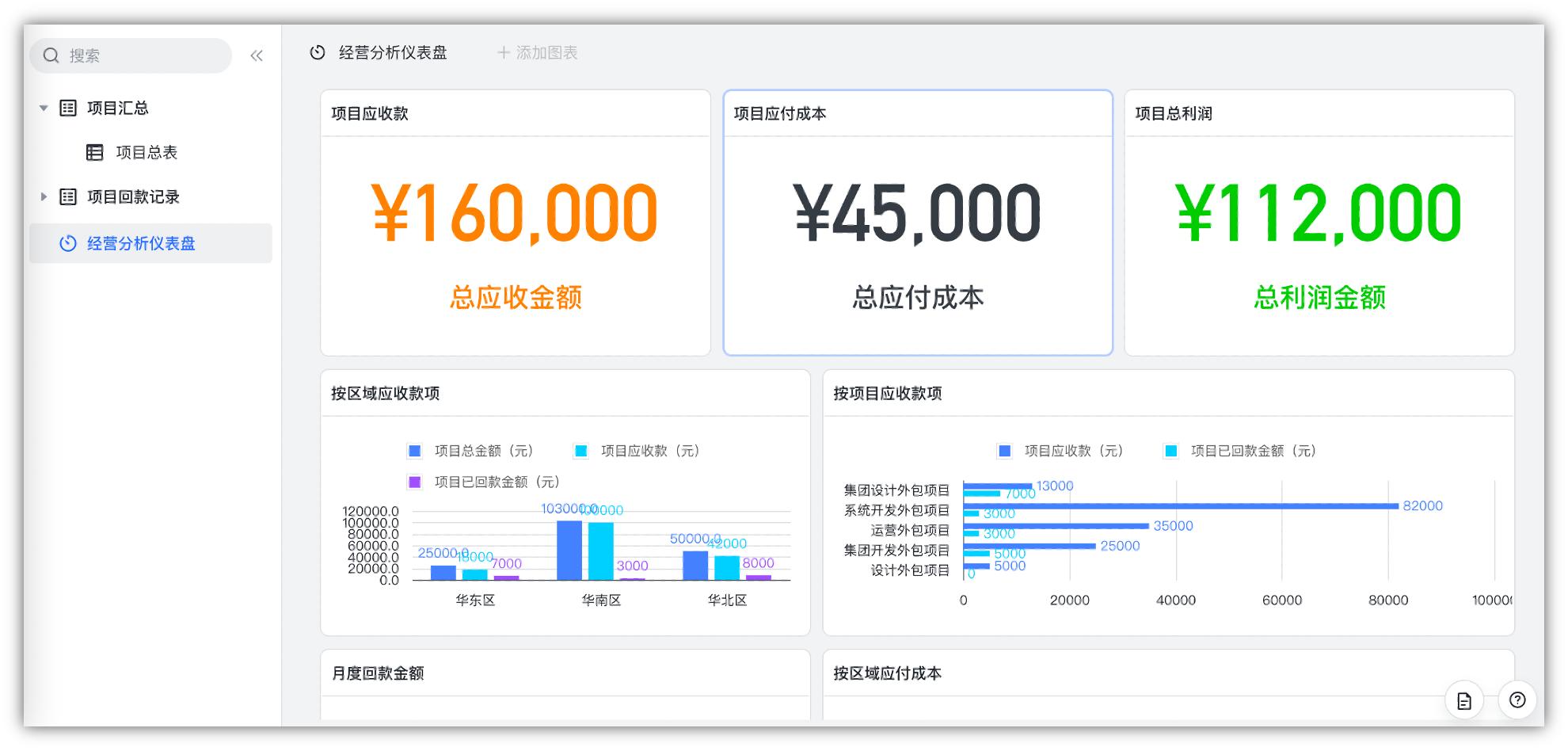The image size is (1568, 751).
Task: Click the dashboard timer icon beside 经营分析仪表盘 title
Action: click(x=317, y=53)
